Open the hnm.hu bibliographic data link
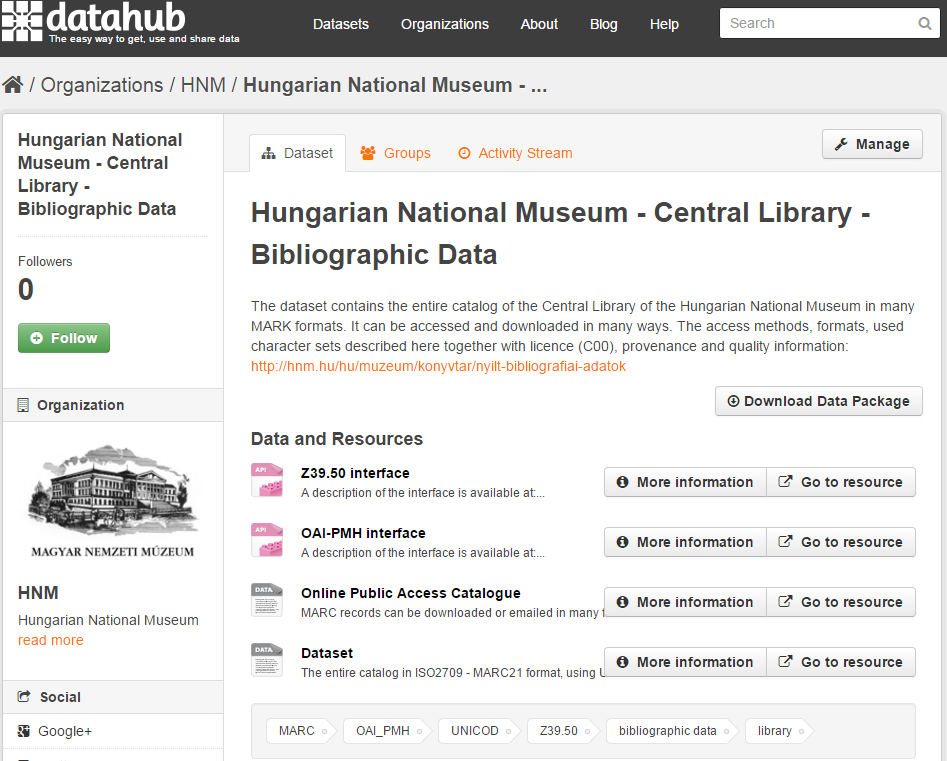 pyautogui.click(x=438, y=366)
